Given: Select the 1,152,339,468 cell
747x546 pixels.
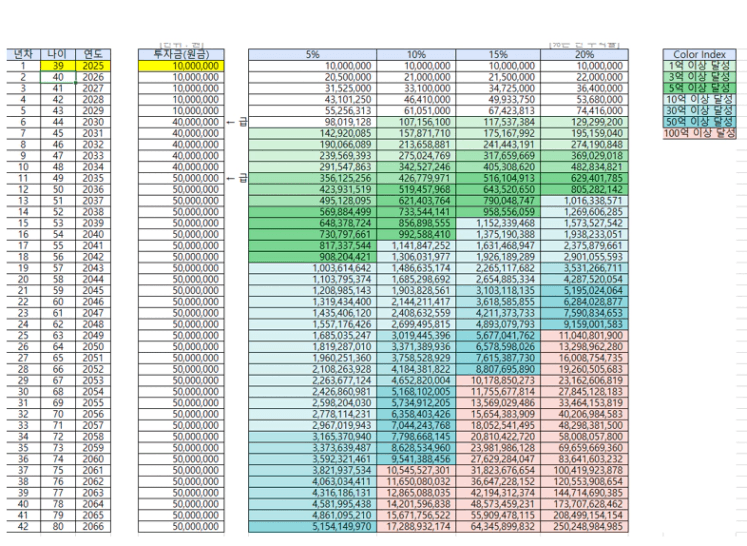Looking at the screenshot, I should coord(498,223).
